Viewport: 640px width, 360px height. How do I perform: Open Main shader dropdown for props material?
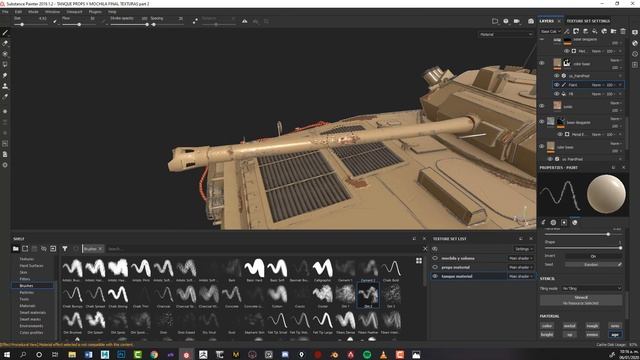point(520,267)
